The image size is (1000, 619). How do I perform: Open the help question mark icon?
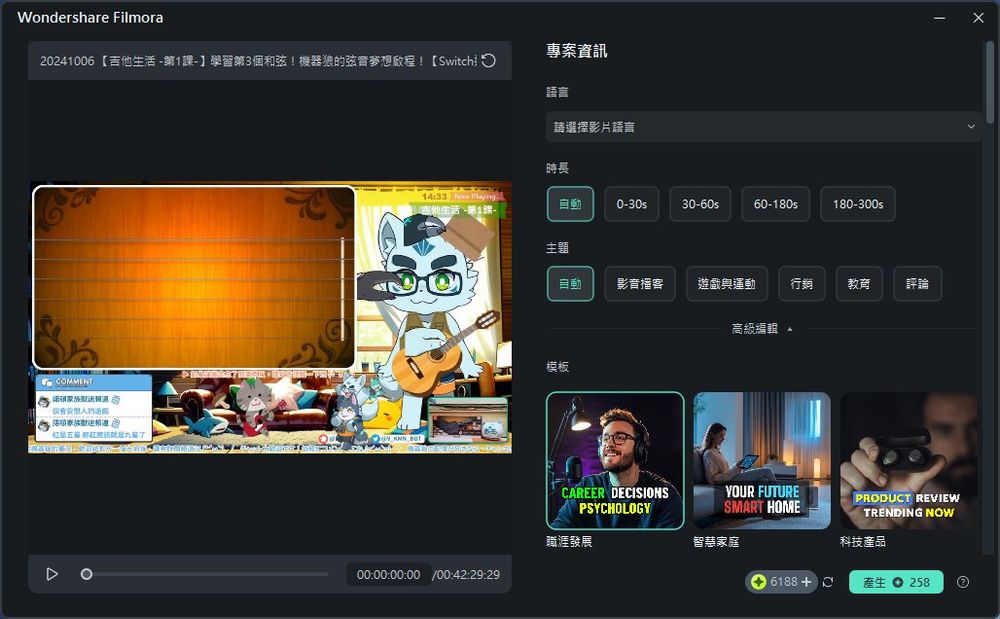point(963,582)
